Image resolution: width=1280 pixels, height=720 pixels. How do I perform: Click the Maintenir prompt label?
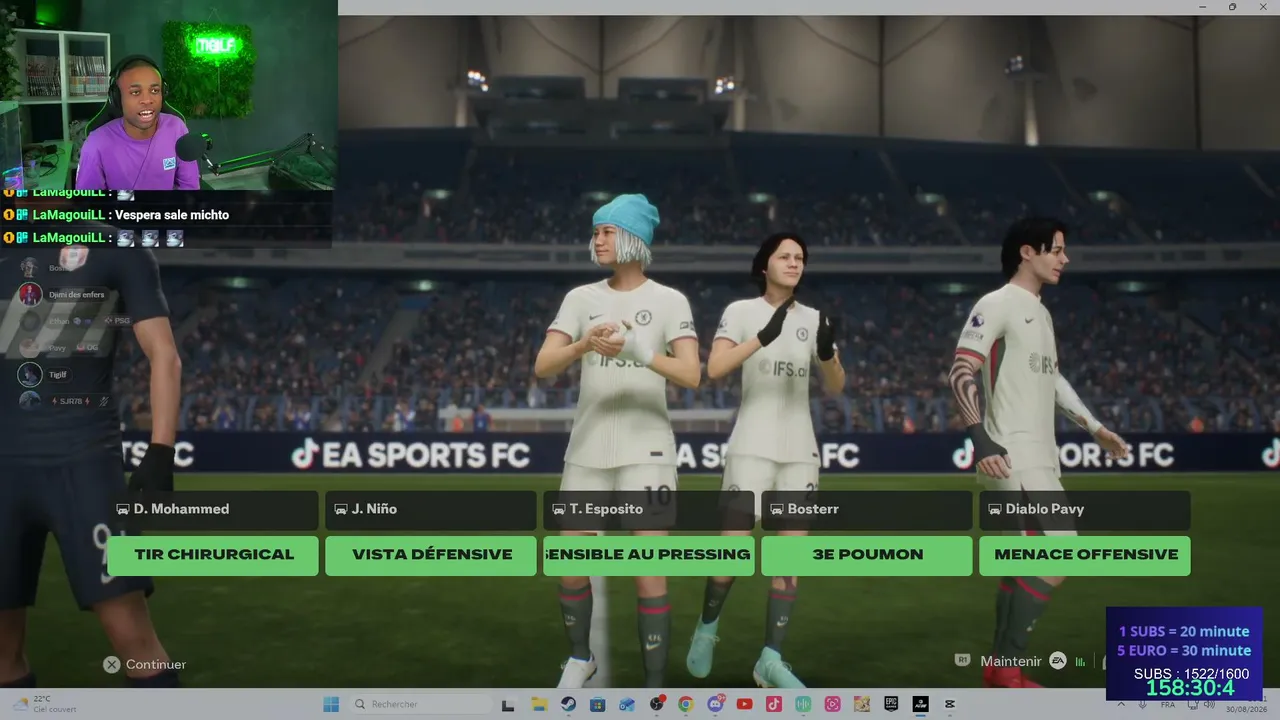1011,661
